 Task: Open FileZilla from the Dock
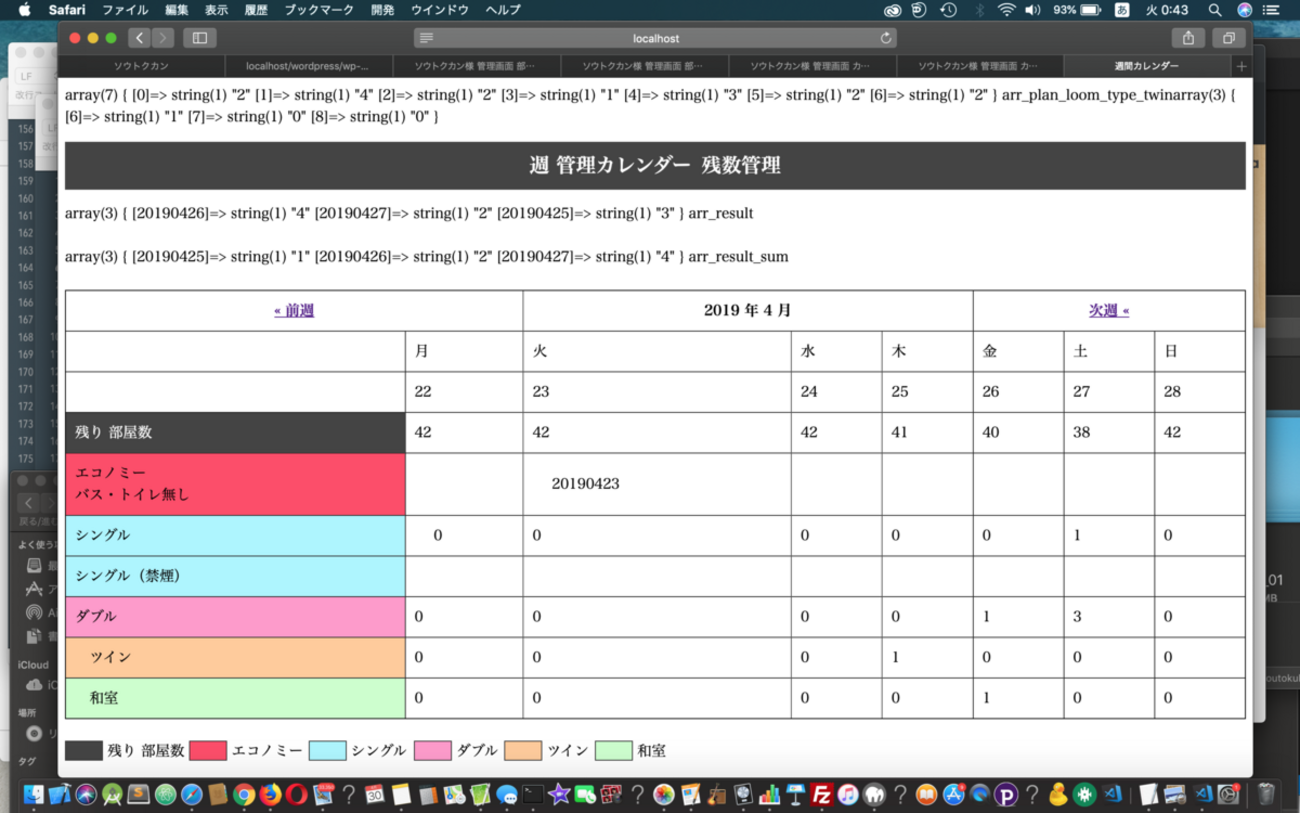coord(822,795)
